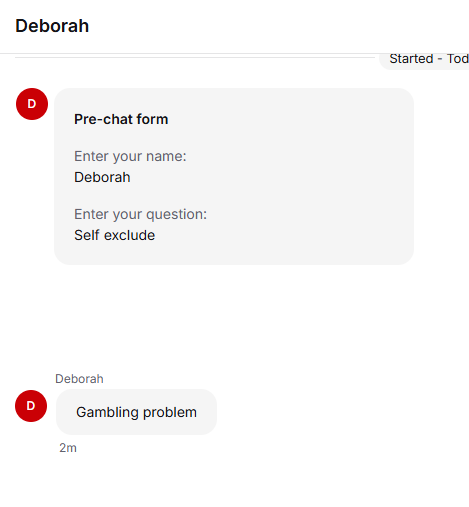Select the Gambling problem message bubble
469x507 pixels.
(x=136, y=412)
